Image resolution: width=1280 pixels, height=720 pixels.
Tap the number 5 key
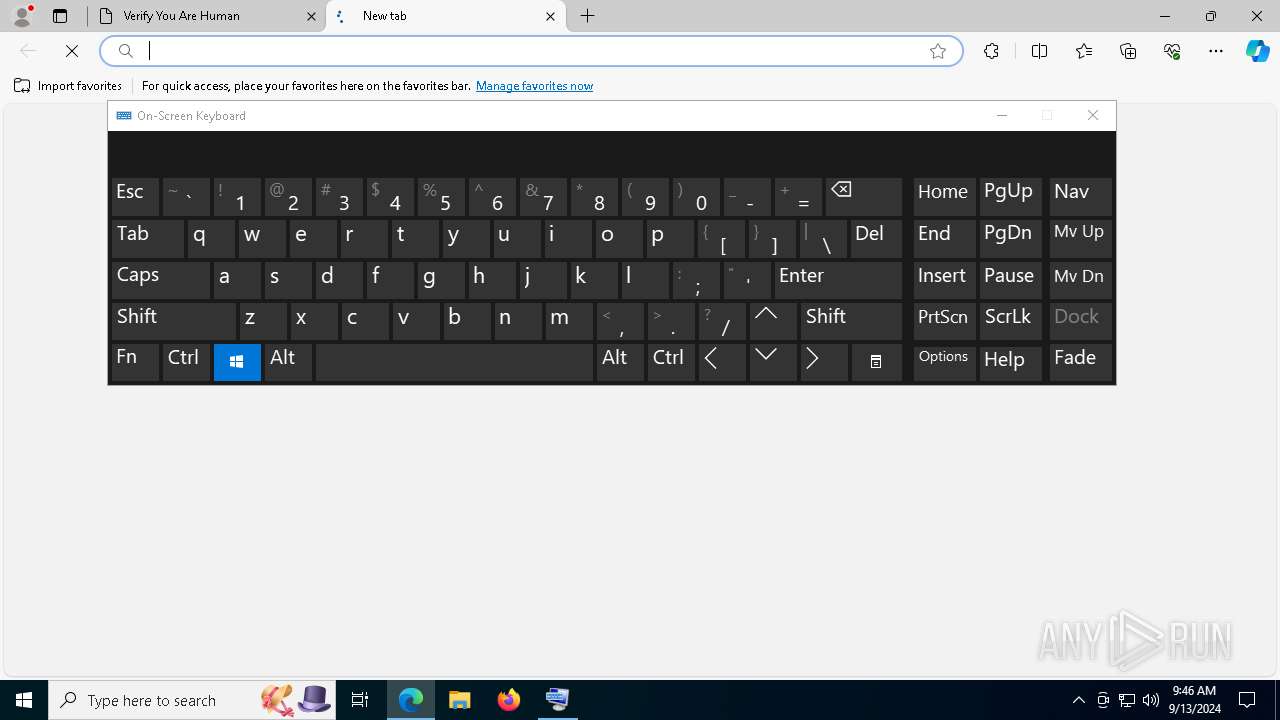click(441, 196)
